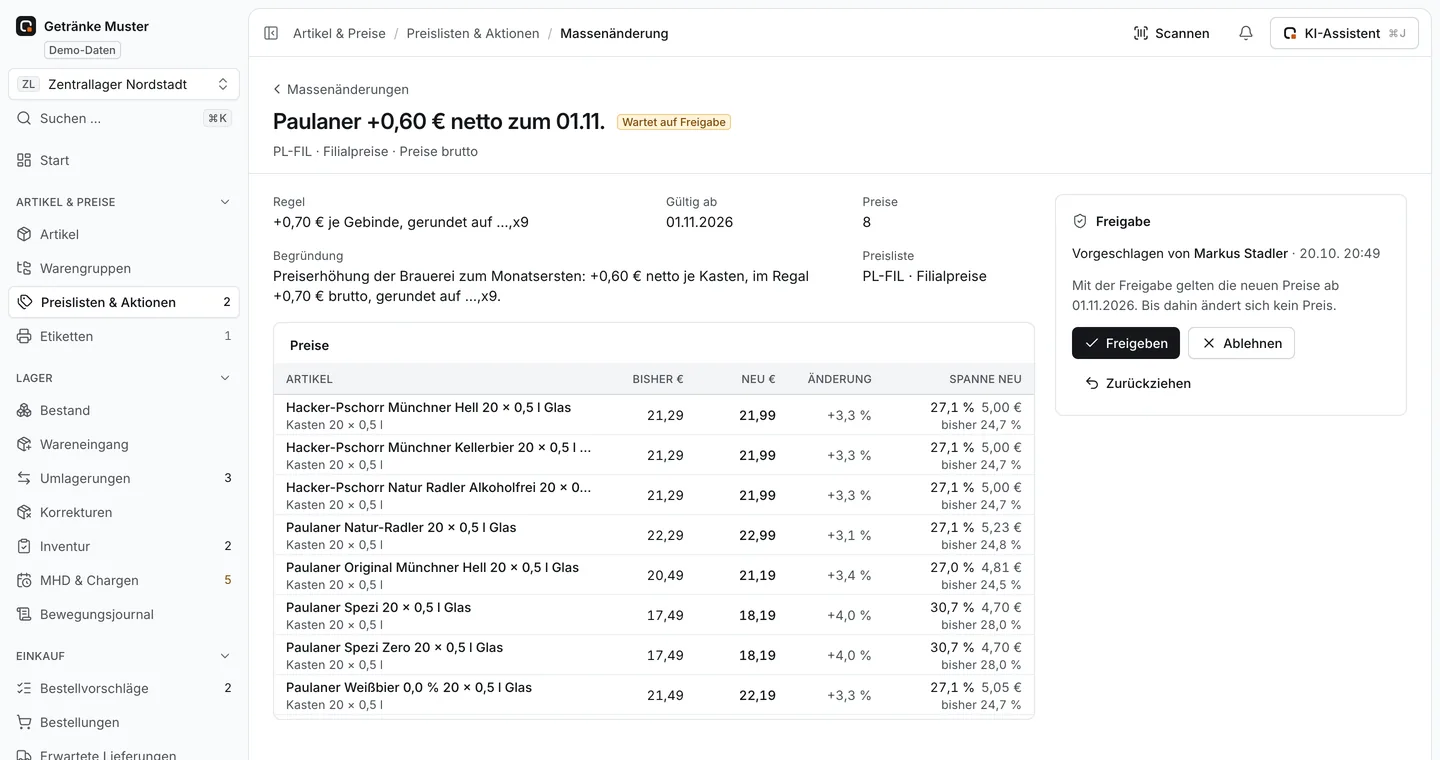Collapse the LAGER section
Screen dimensions: 1440x760
point(225,378)
